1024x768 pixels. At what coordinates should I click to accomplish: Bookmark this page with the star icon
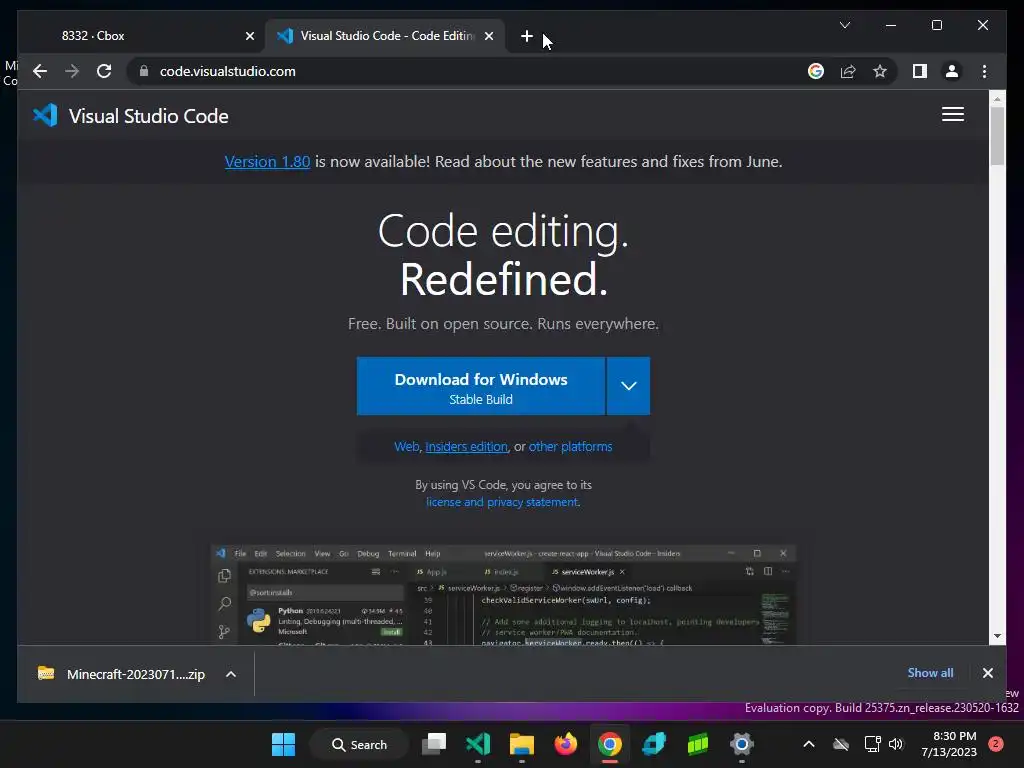pyautogui.click(x=880, y=71)
